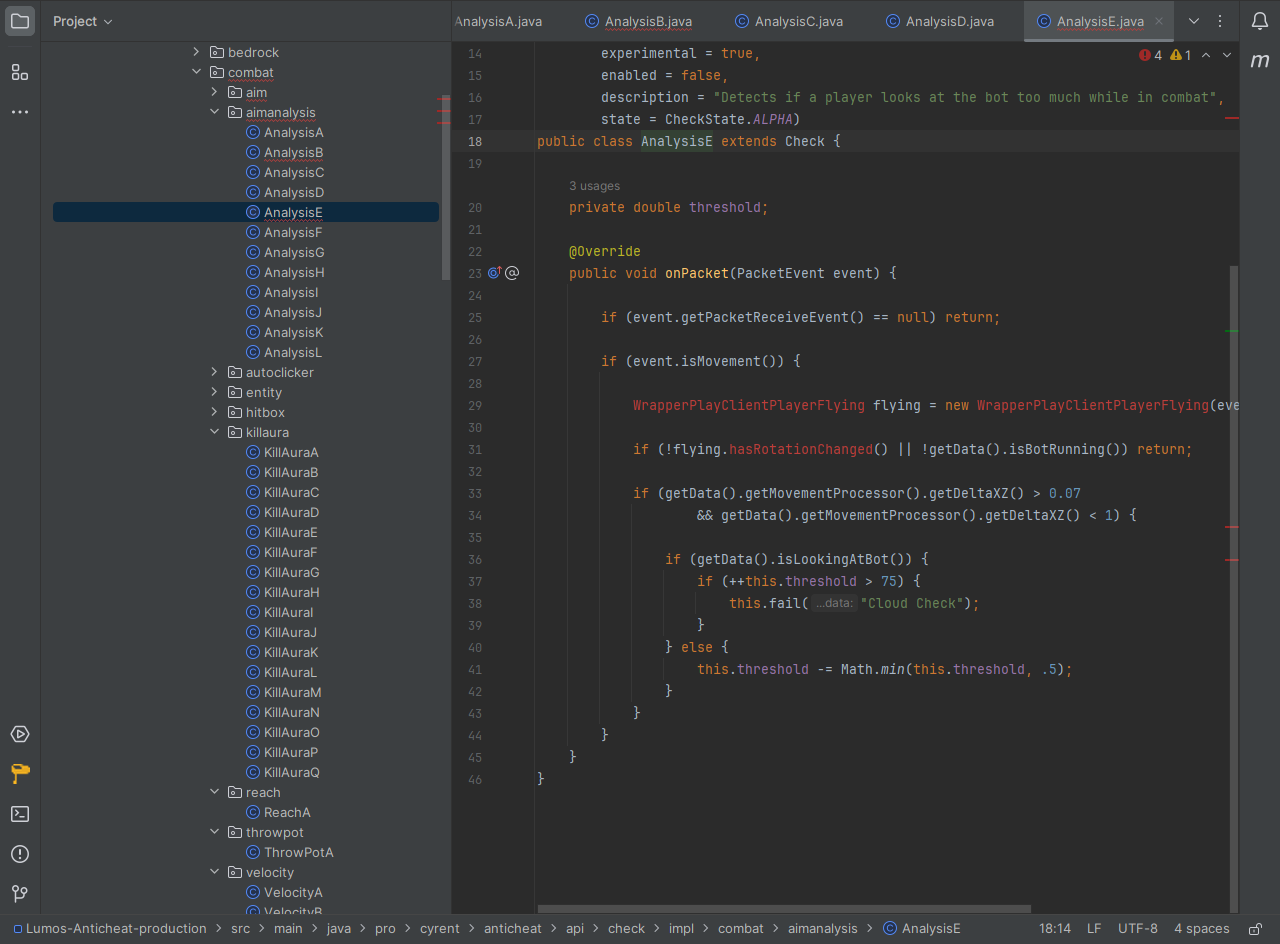The height and width of the screenshot is (944, 1280).
Task: Open the Terminal tool window
Action: click(x=20, y=814)
